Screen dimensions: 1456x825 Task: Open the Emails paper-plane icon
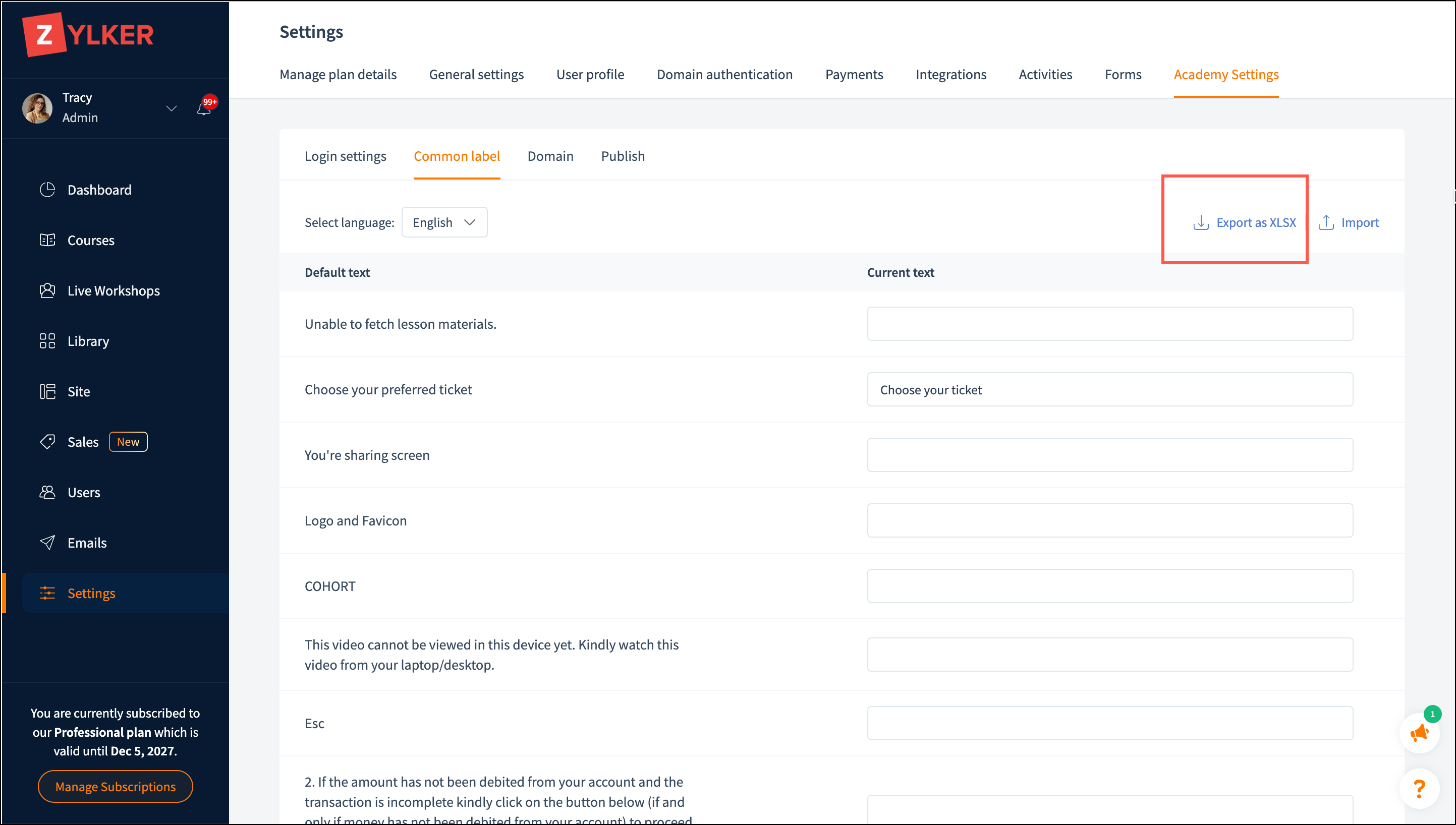click(x=47, y=543)
